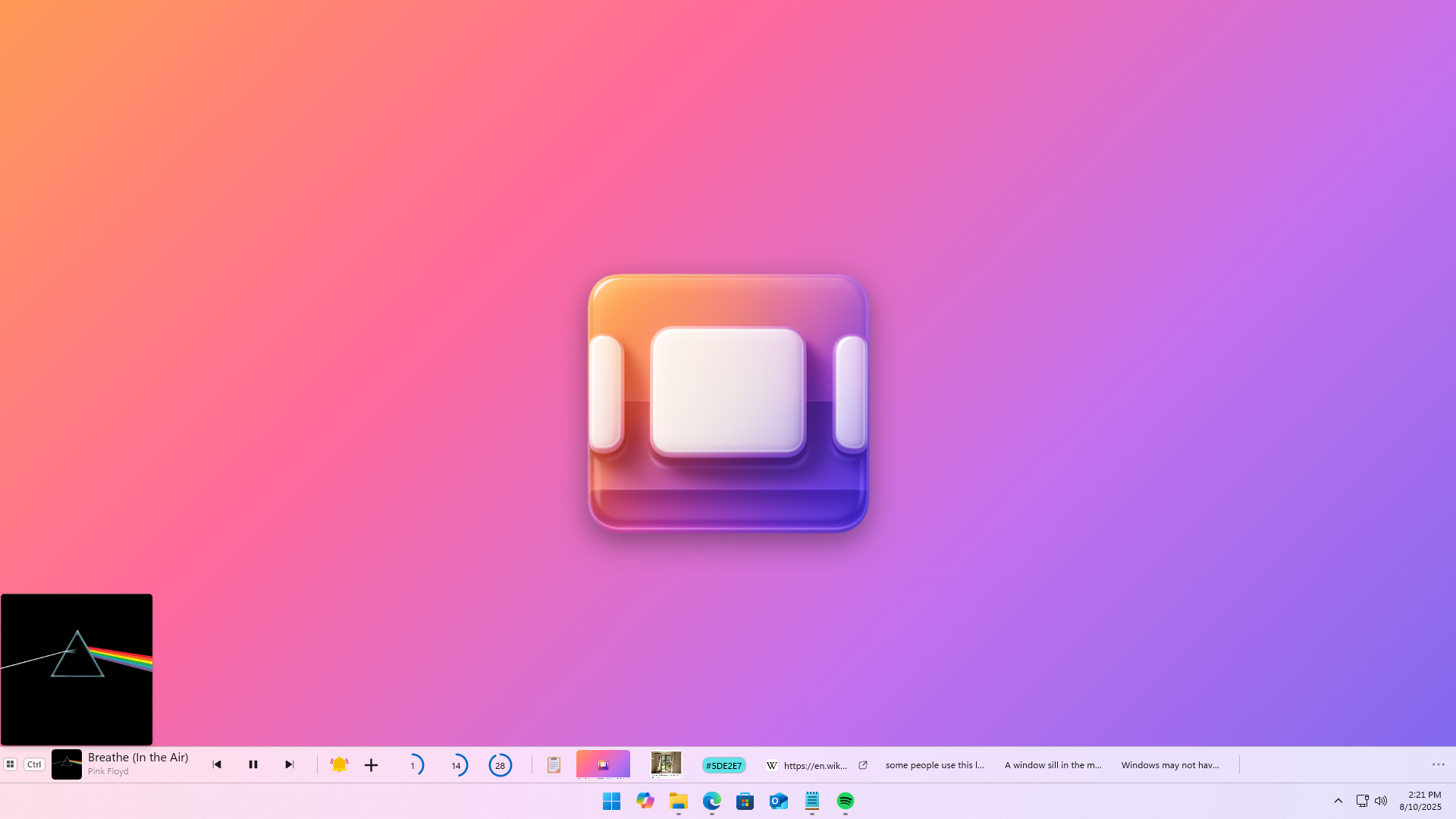
Task: Click the yellow alarm bell icon
Action: click(339, 764)
